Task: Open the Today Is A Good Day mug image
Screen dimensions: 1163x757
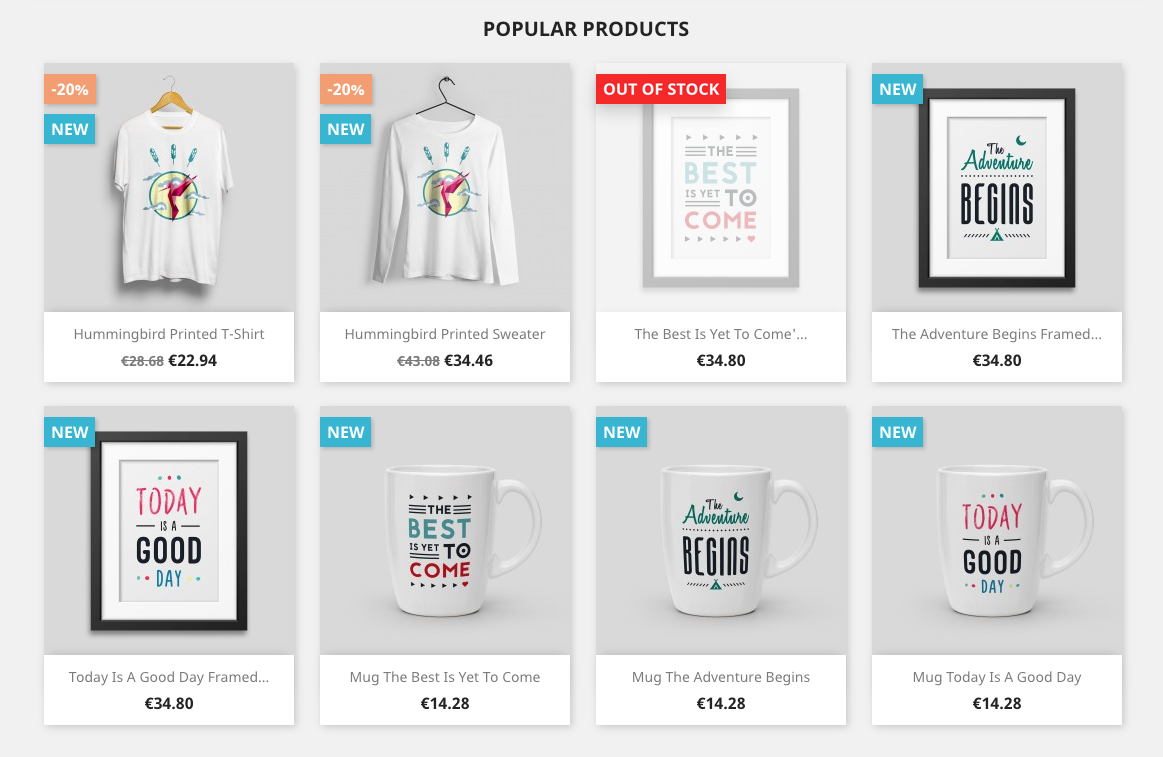Action: point(997,530)
